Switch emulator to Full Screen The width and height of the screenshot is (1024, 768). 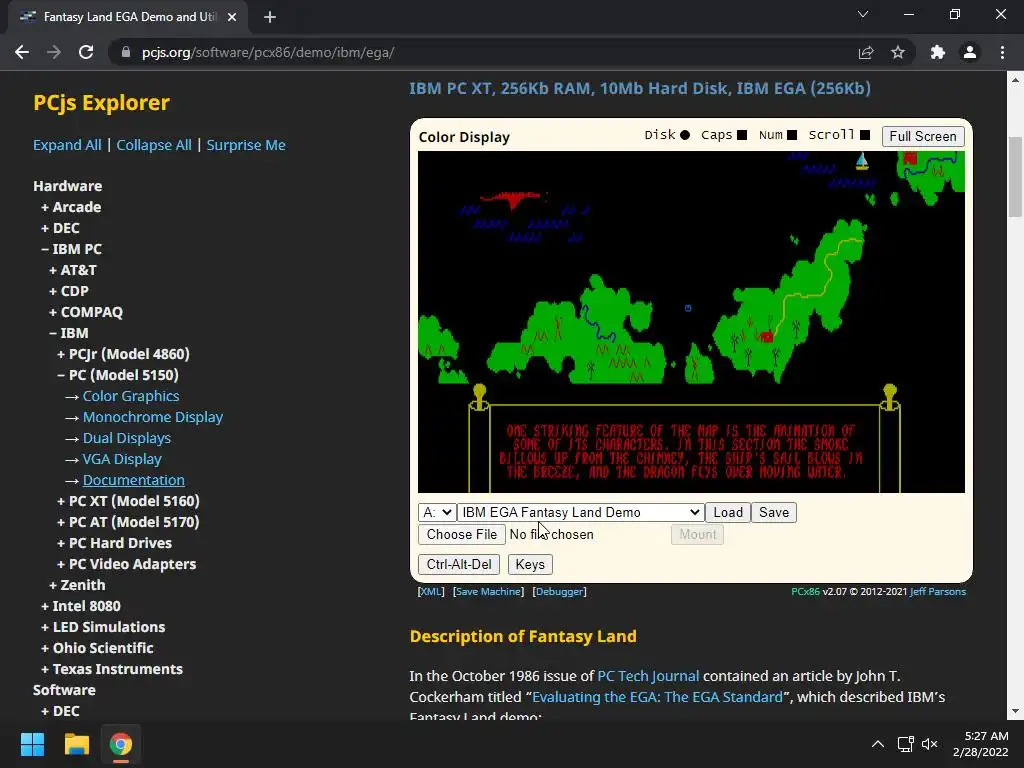point(923,136)
